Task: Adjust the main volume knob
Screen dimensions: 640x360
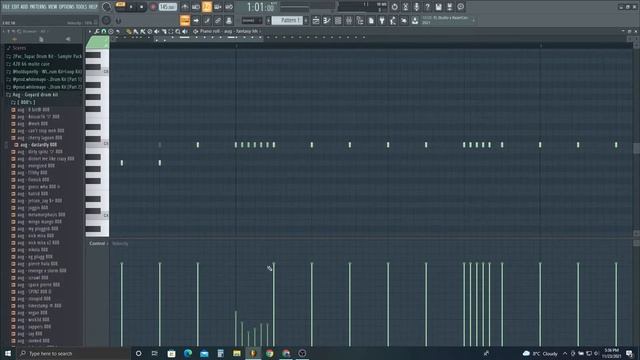Action: click(107, 7)
